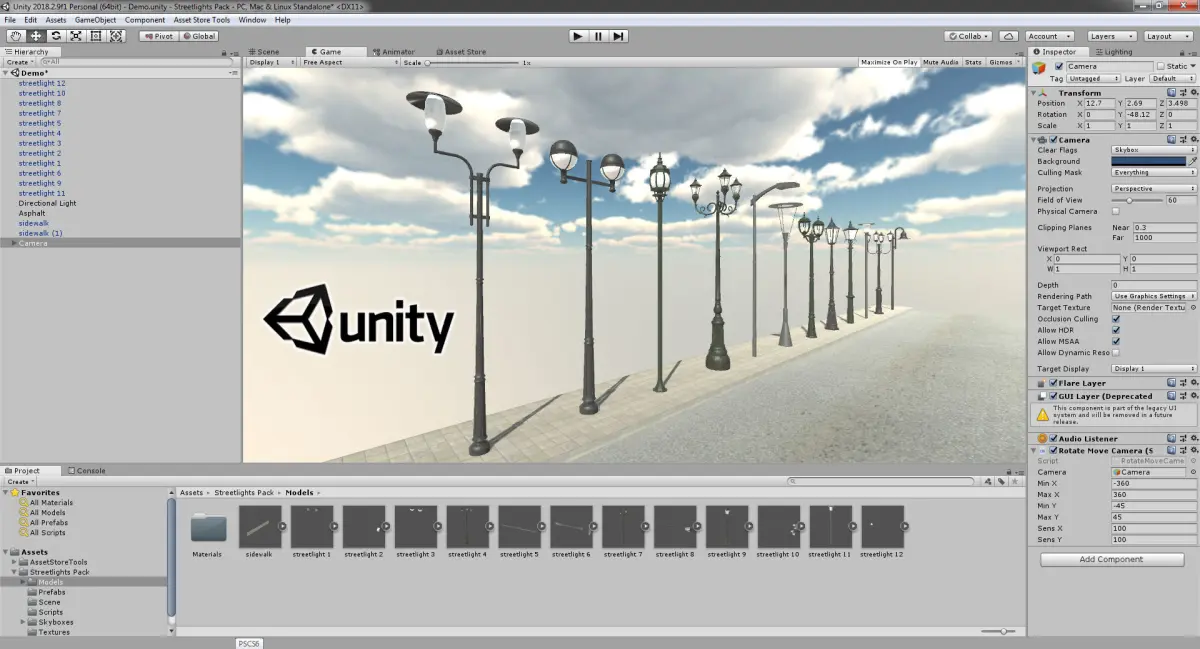Select the Scale tool in toolbar

(x=76, y=36)
